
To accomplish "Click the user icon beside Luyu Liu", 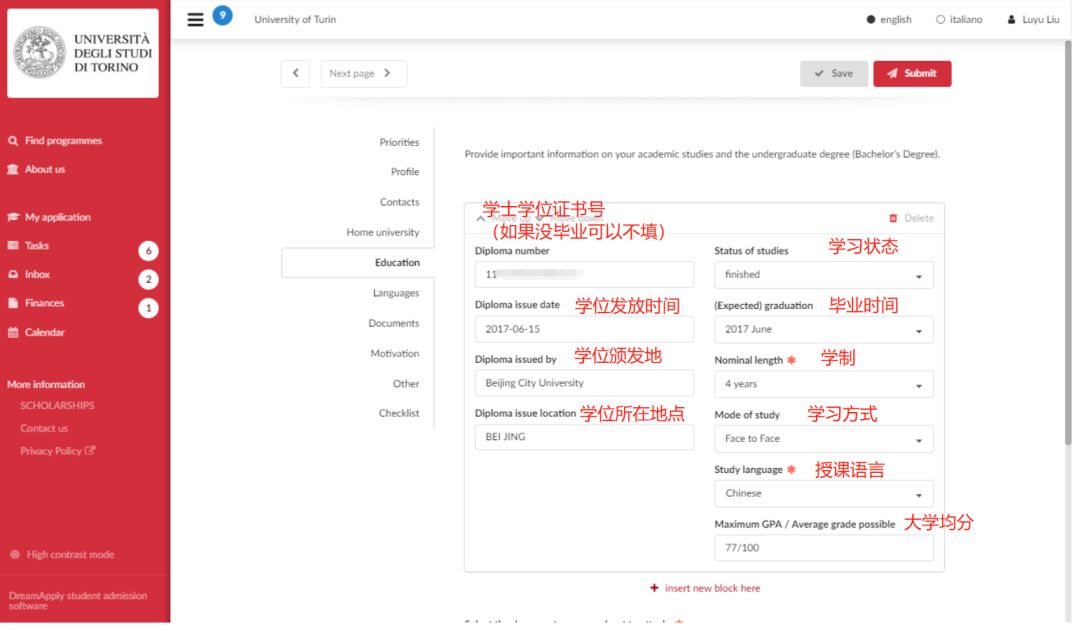I will pyautogui.click(x=1011, y=19).
